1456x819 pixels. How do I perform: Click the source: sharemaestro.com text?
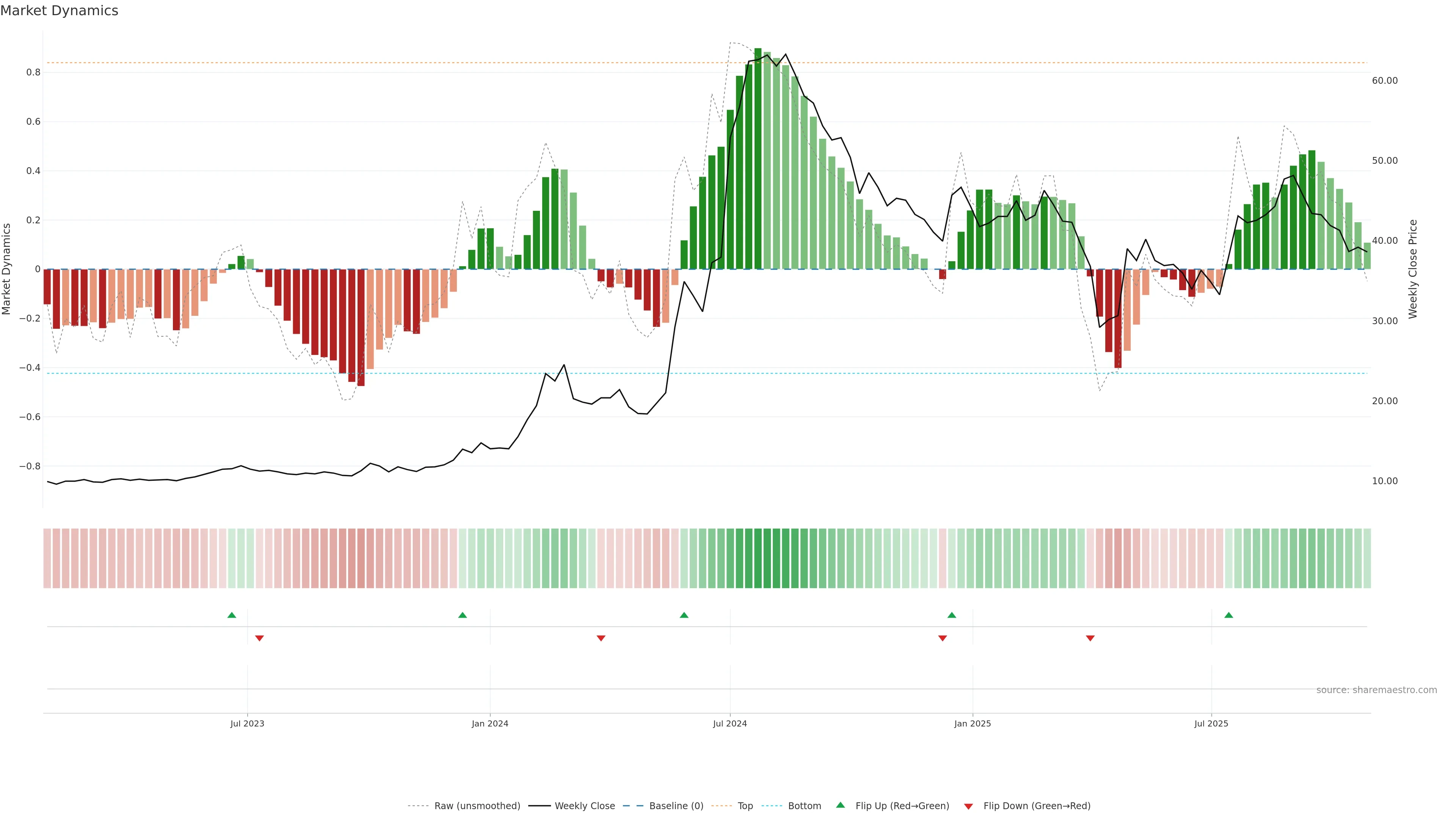click(1376, 690)
